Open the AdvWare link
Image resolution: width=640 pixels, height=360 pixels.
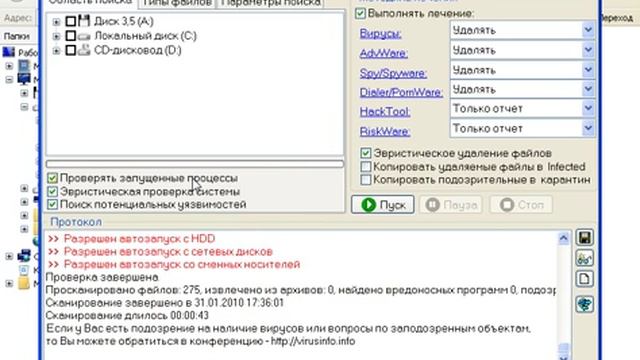pos(384,53)
